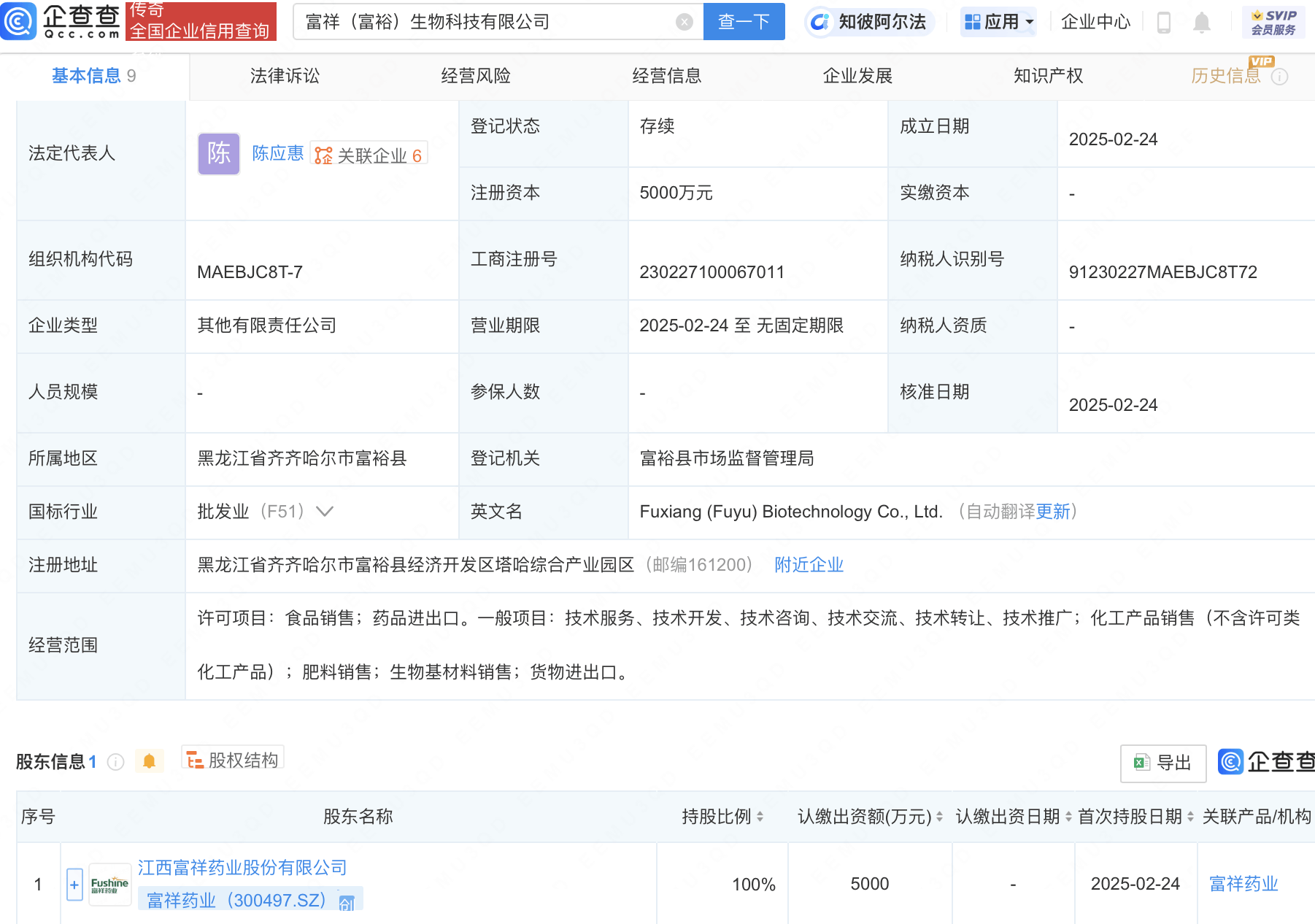This screenshot has width=1315, height=924.
Task: Select 其他有限责任公司 company type value
Action: point(267,326)
